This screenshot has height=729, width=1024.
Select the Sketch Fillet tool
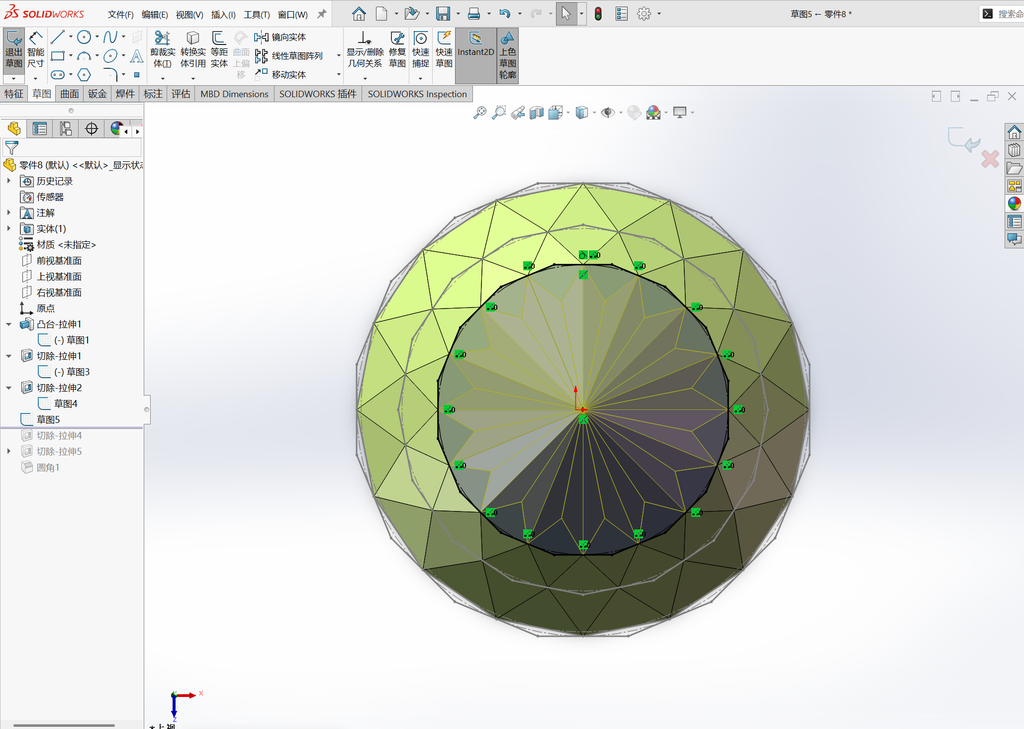pyautogui.click(x=110, y=74)
